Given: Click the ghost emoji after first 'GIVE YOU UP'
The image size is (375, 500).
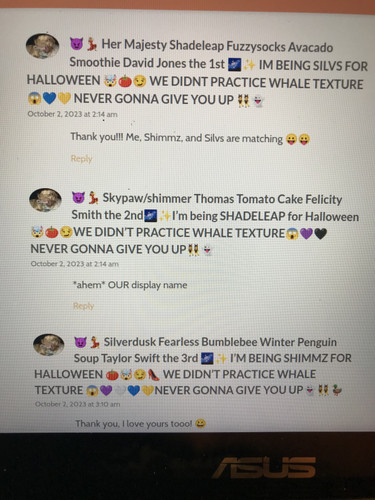Looking at the screenshot, I should (258, 100).
